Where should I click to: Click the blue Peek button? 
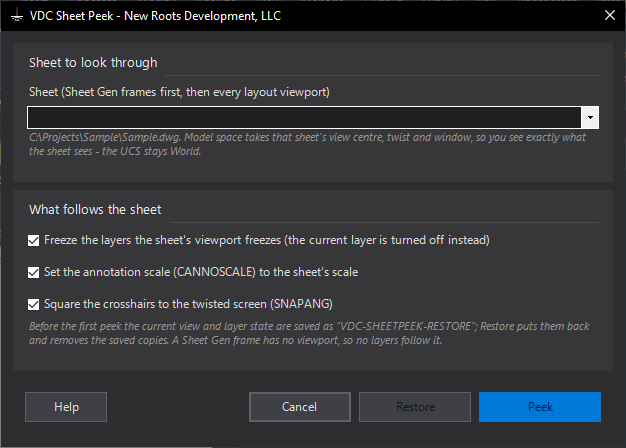click(x=540, y=407)
